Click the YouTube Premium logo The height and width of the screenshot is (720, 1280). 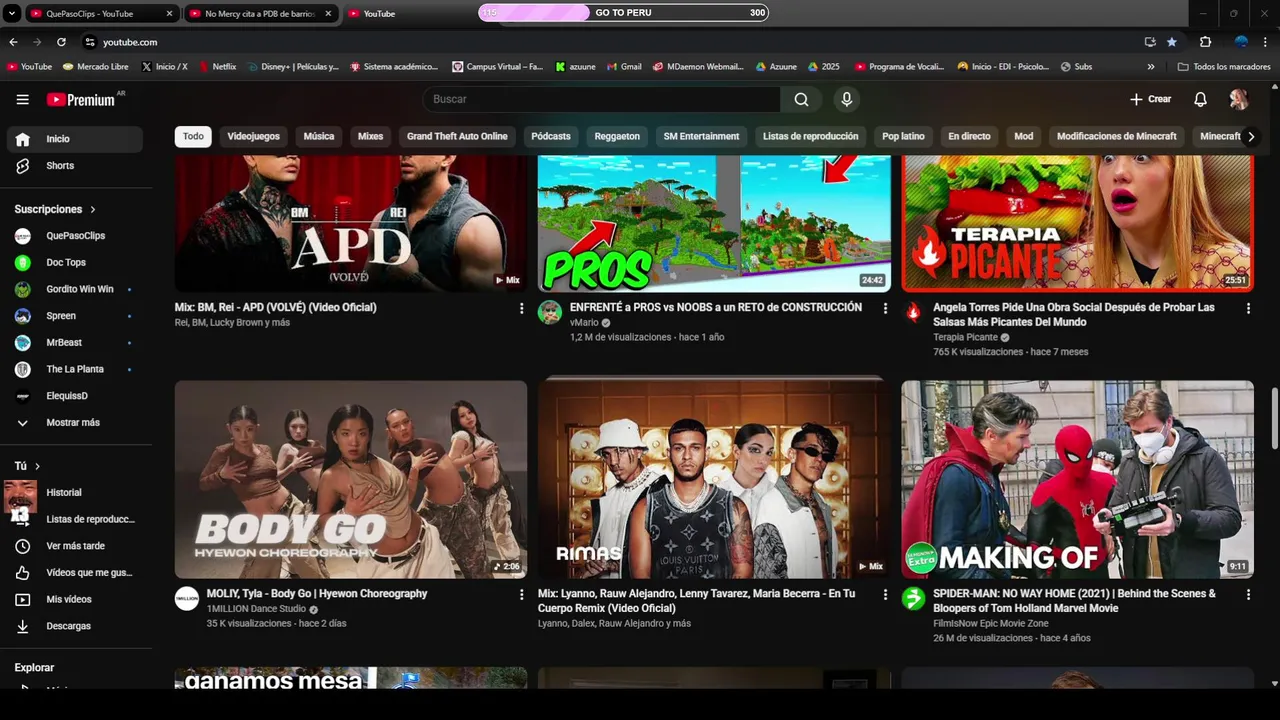[83, 99]
